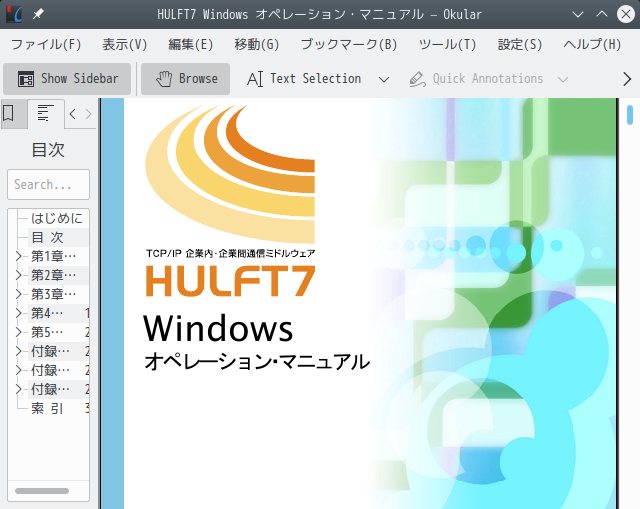
Task: Open the ヘルプ(H) menu
Action: pos(592,44)
